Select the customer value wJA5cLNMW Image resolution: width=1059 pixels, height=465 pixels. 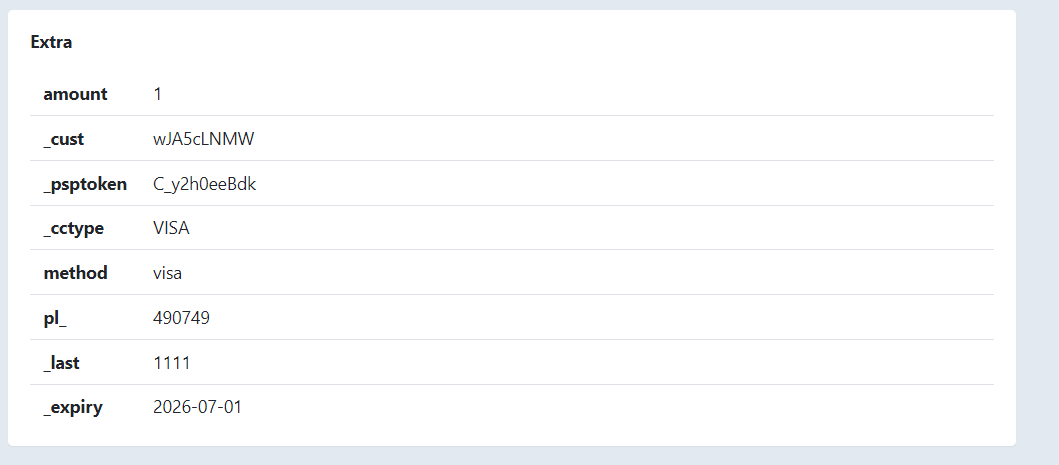click(204, 139)
